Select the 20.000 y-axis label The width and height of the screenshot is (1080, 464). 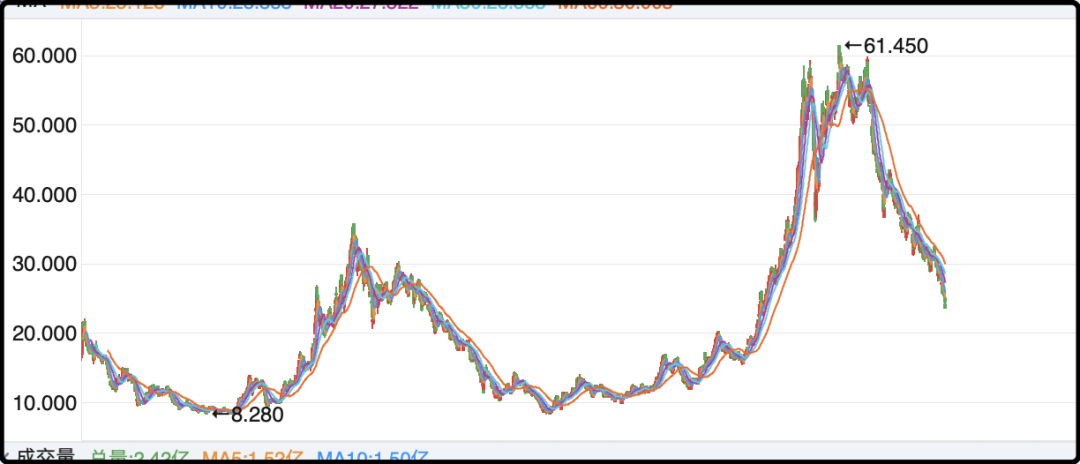click(44, 334)
